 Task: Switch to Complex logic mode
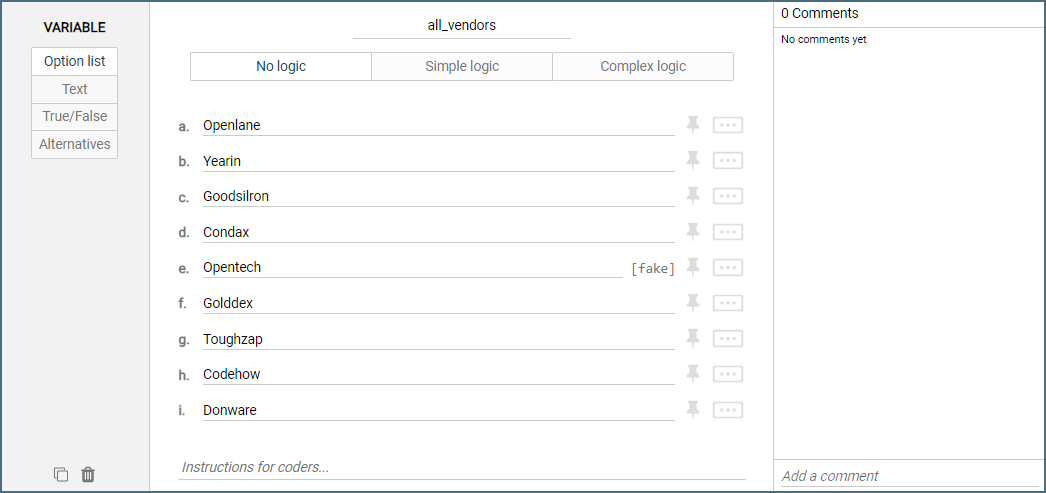(643, 67)
